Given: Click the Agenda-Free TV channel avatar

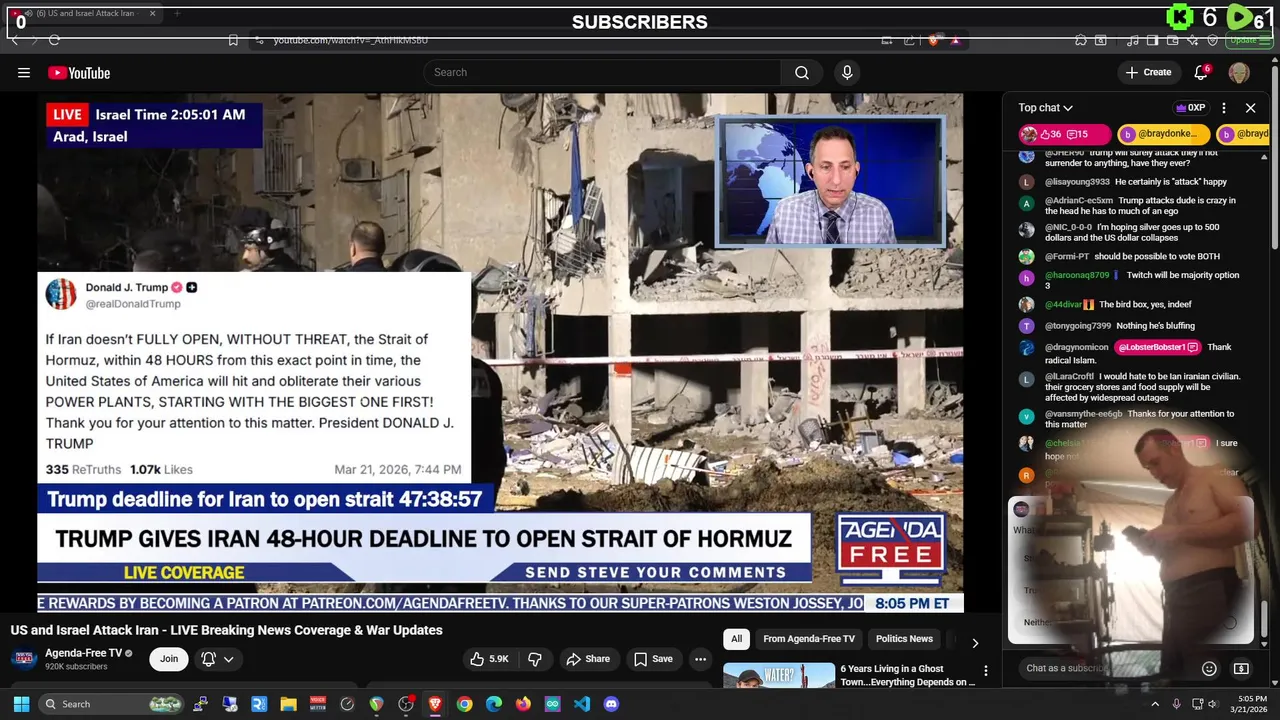Looking at the screenshot, I should click(24, 659).
